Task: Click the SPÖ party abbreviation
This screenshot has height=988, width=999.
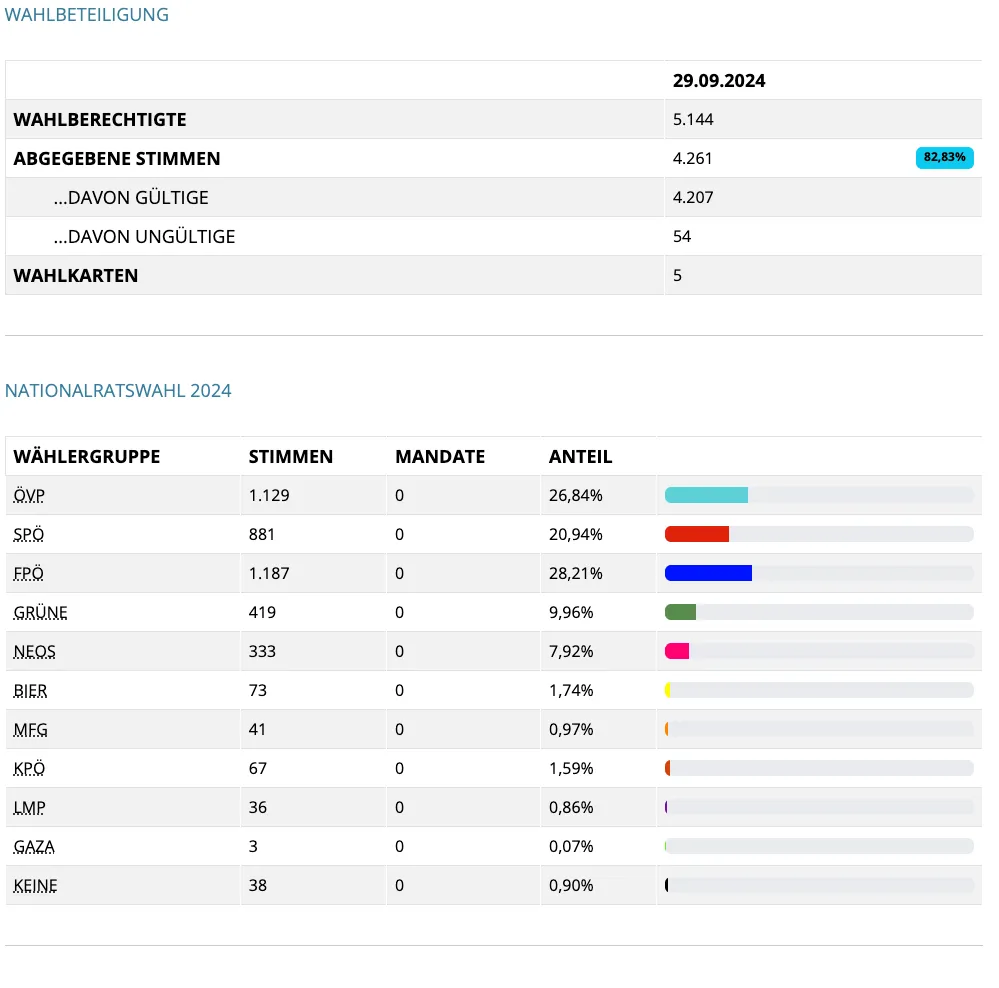Action: click(x=29, y=534)
